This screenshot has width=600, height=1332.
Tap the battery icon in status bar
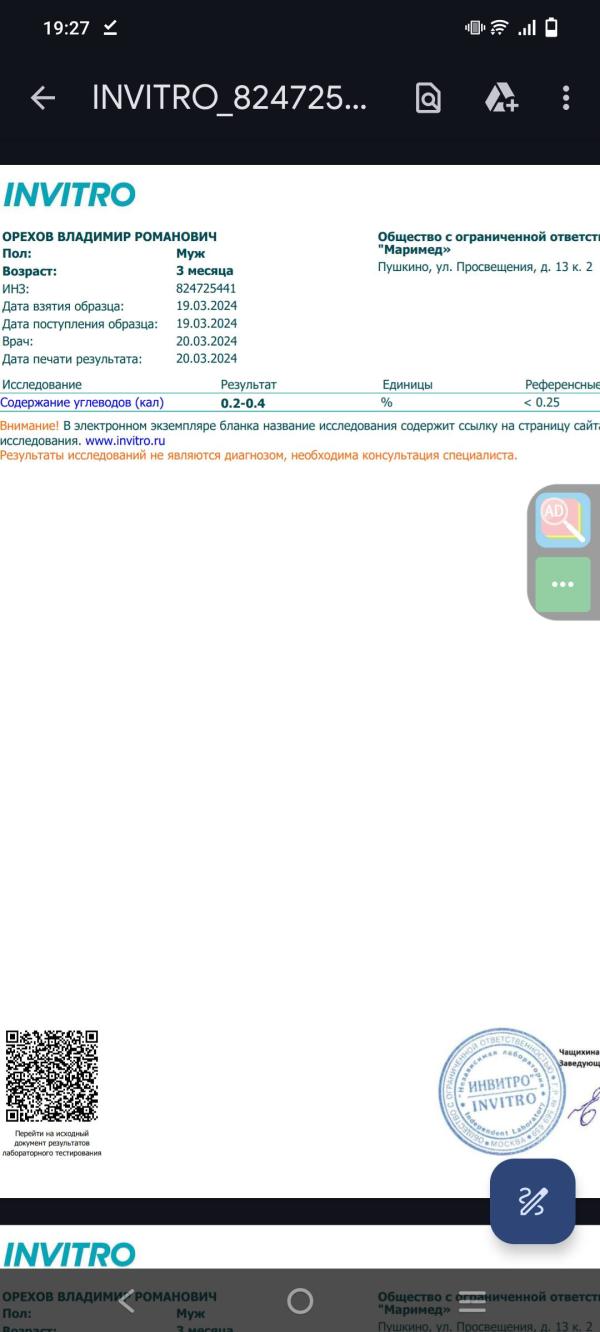coord(551,29)
